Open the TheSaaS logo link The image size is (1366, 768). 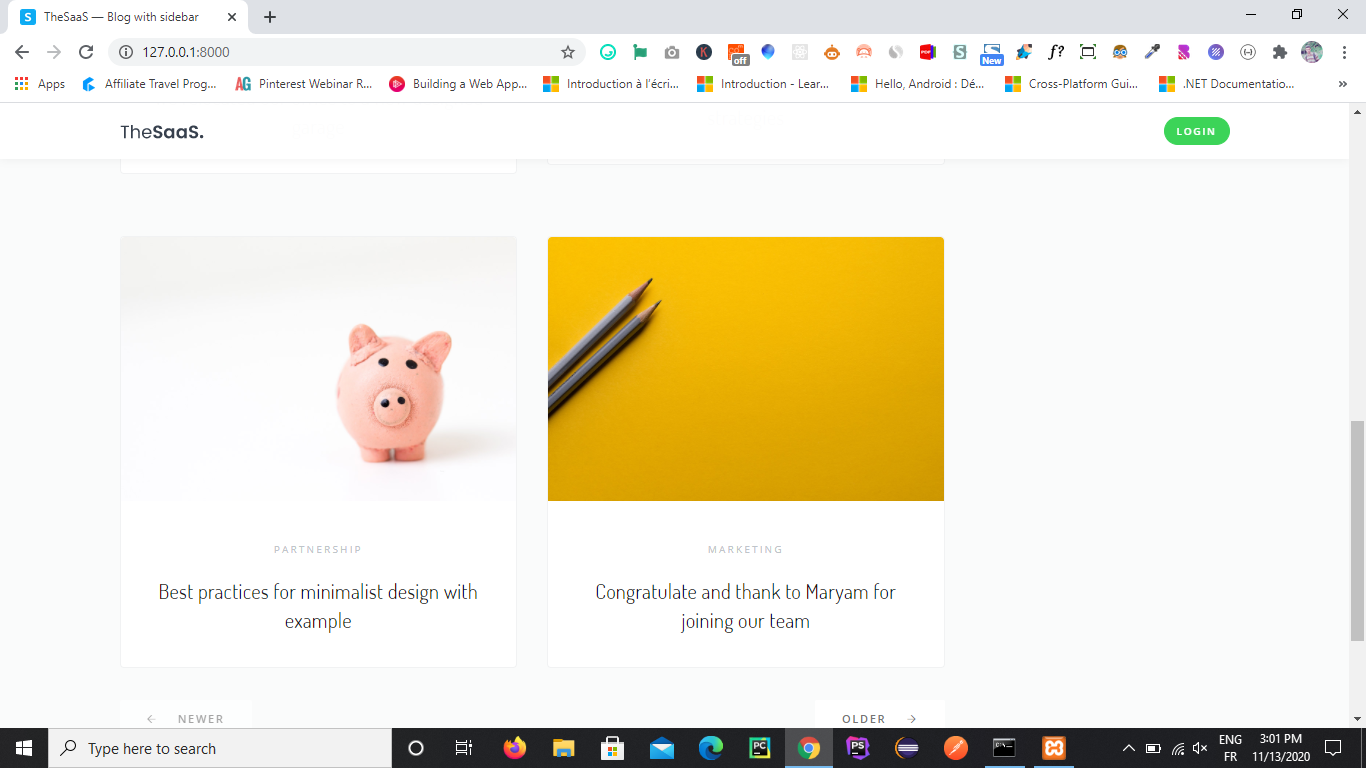tap(162, 132)
